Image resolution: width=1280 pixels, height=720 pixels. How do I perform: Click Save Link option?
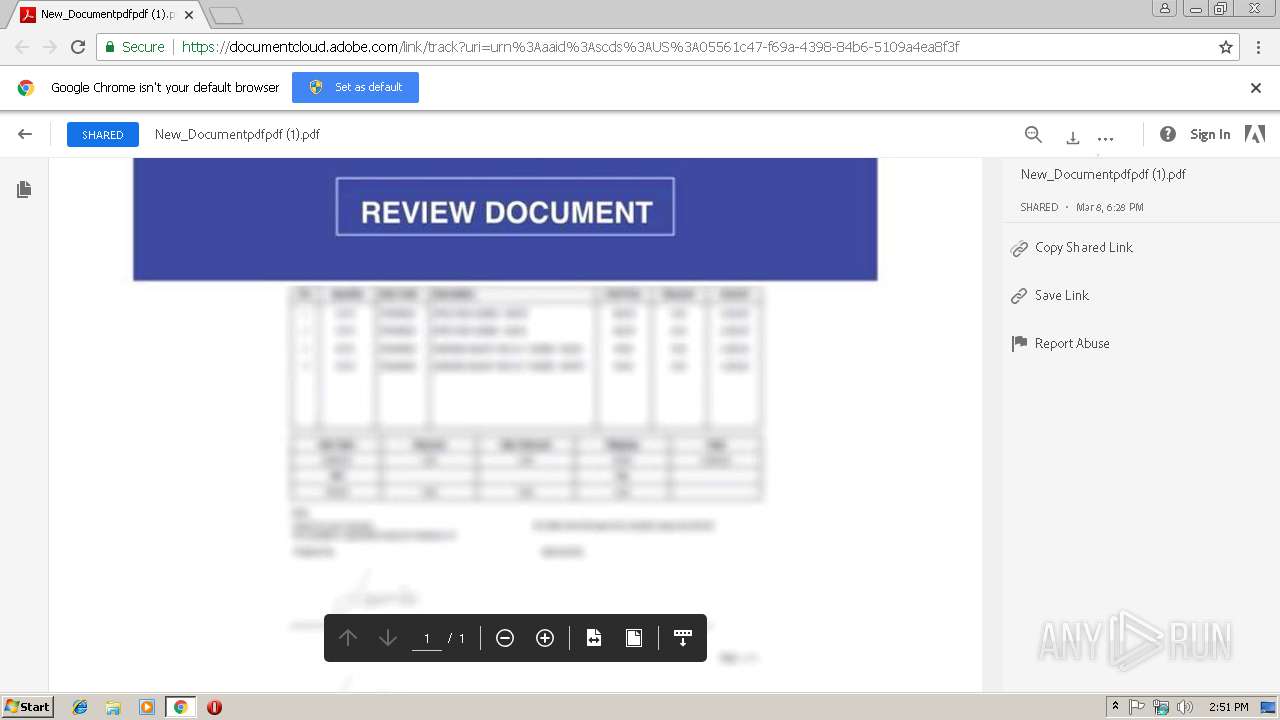click(1062, 296)
